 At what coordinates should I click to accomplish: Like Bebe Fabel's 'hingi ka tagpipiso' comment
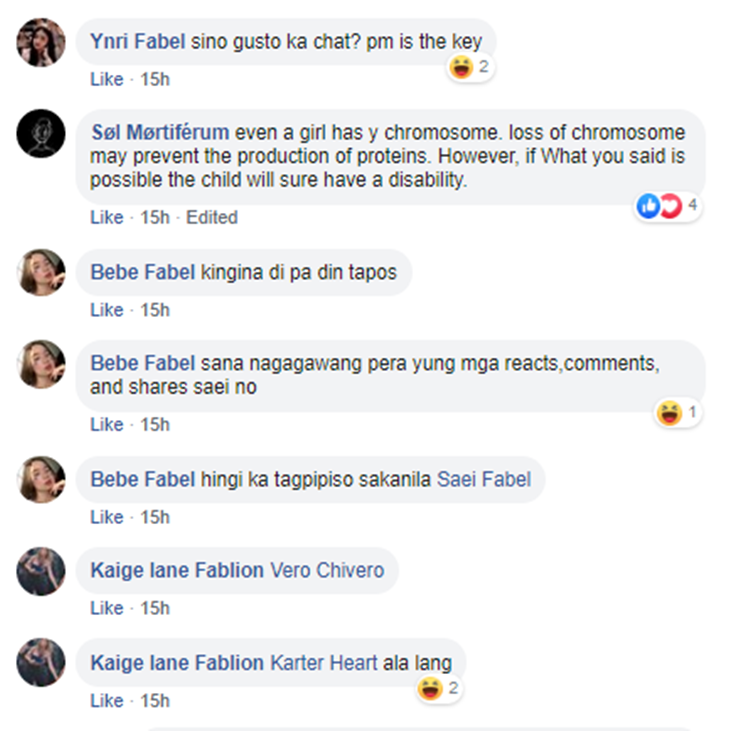[x=106, y=517]
